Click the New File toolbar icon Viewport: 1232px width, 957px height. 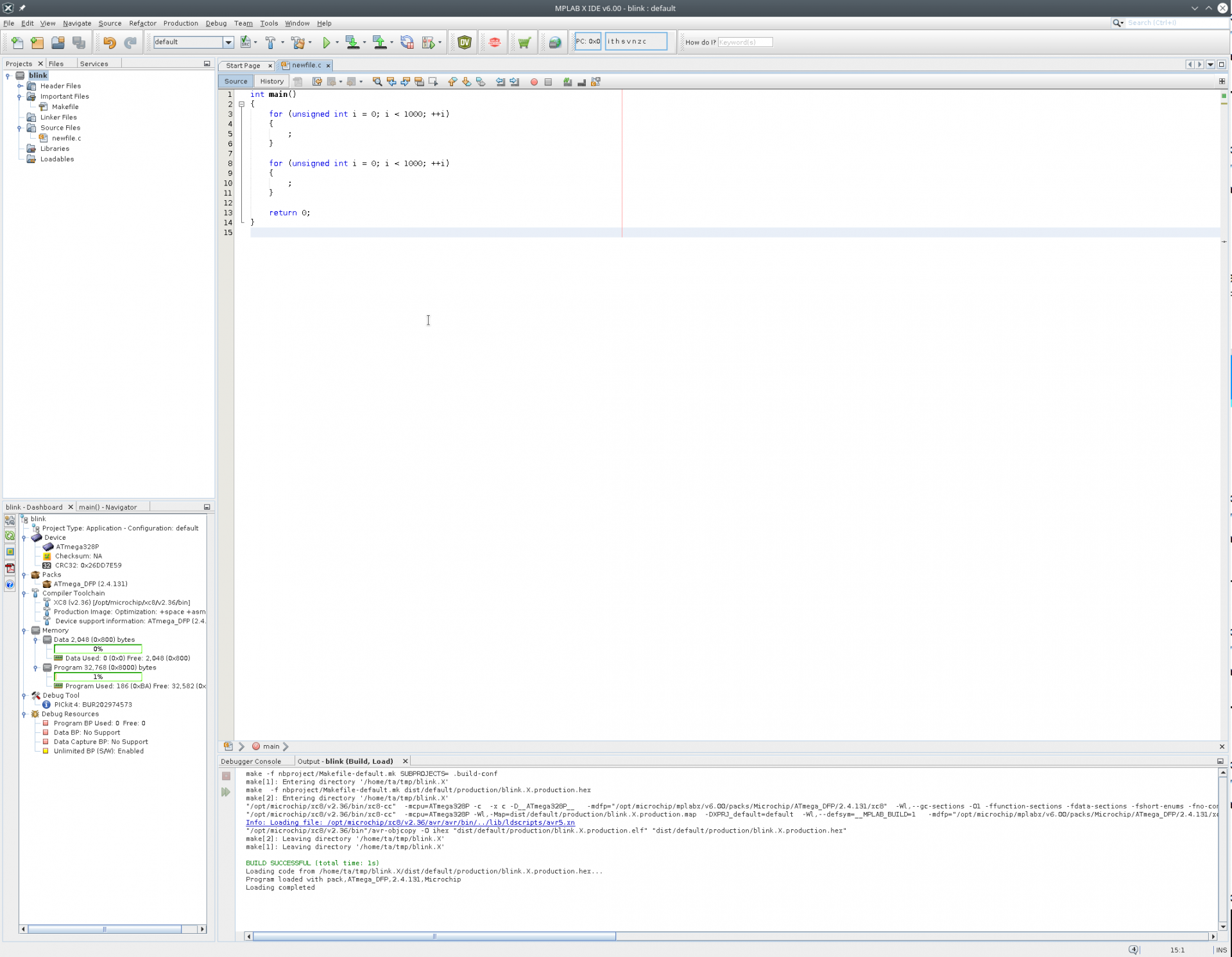click(17, 42)
